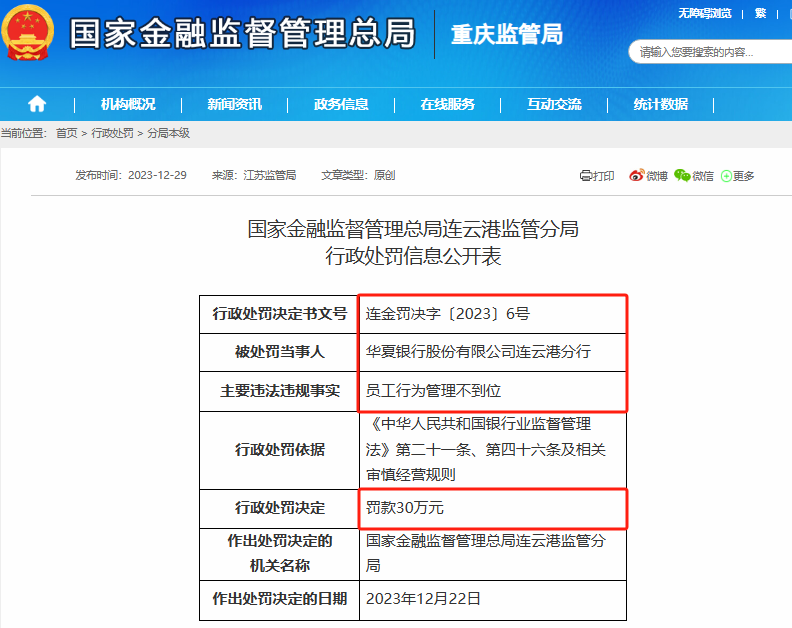Open the 新闻资讯 menu
The height and width of the screenshot is (628, 792).
pyautogui.click(x=234, y=105)
